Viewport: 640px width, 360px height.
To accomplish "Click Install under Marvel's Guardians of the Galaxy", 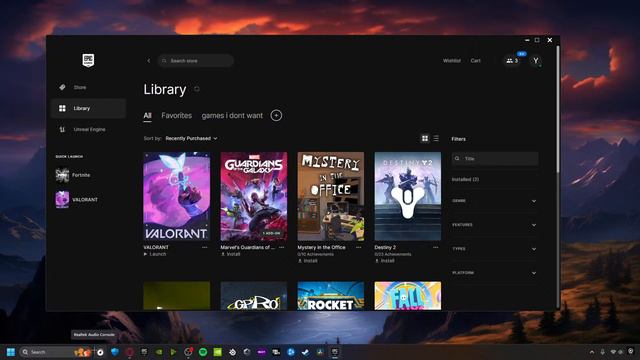I will click(231, 254).
